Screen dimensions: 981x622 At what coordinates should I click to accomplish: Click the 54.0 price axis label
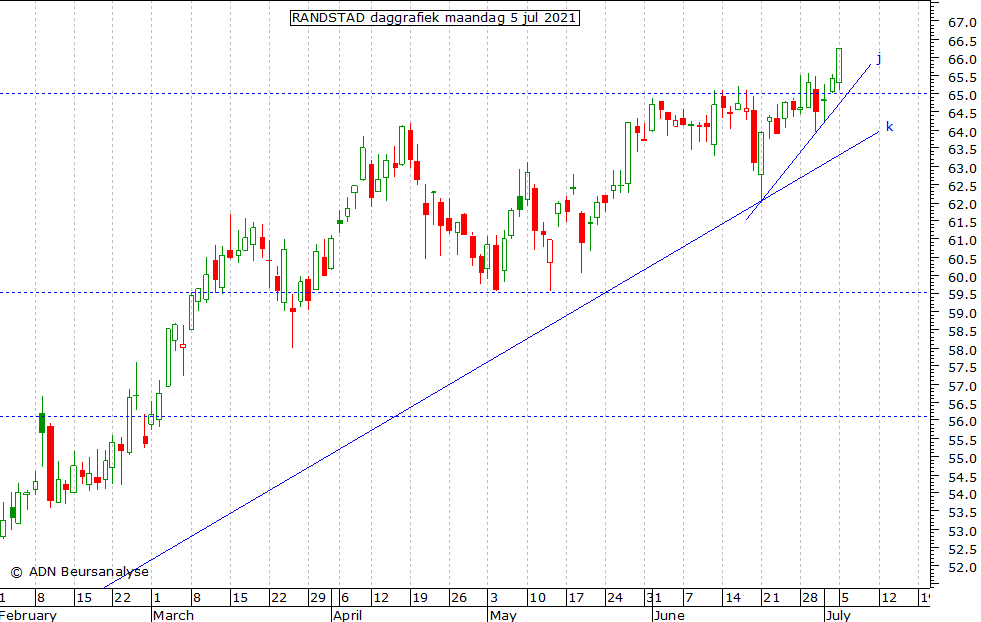(962, 494)
